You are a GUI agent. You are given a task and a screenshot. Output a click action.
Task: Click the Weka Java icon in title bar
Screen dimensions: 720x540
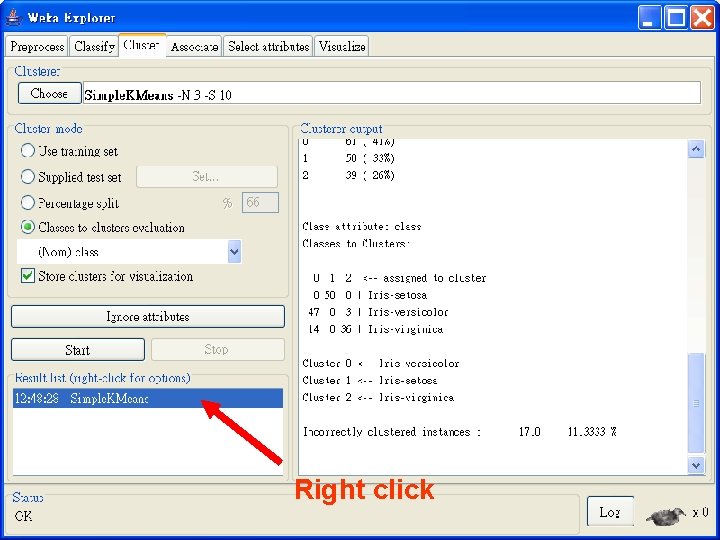point(14,17)
